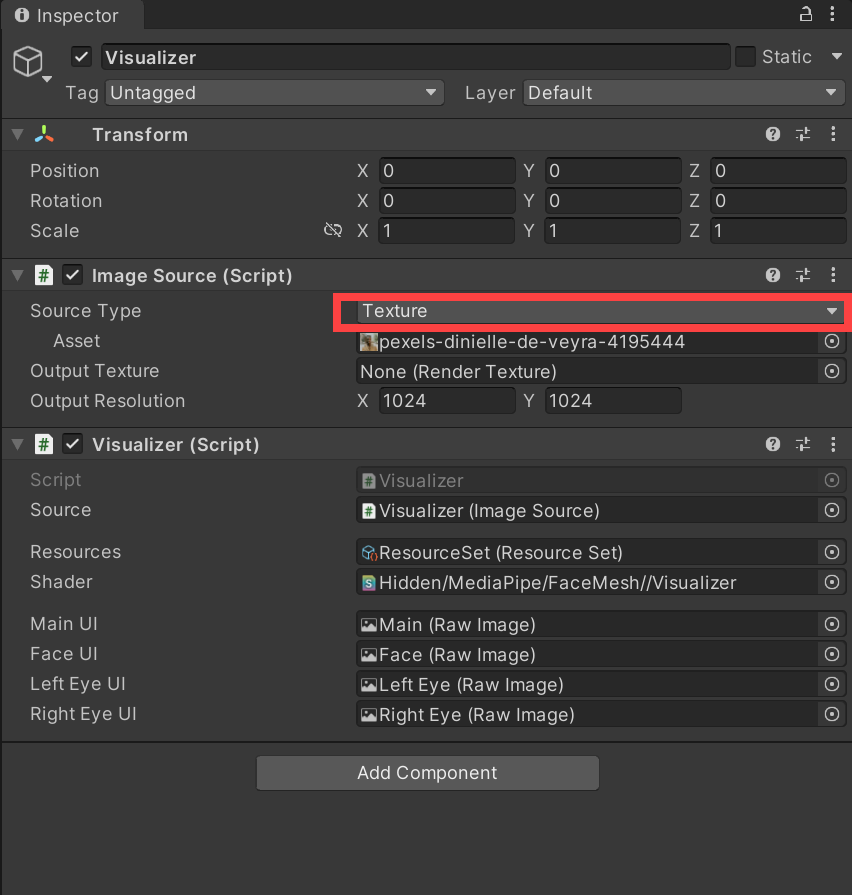
Task: Click Source field object picker circle
Action: point(832,510)
